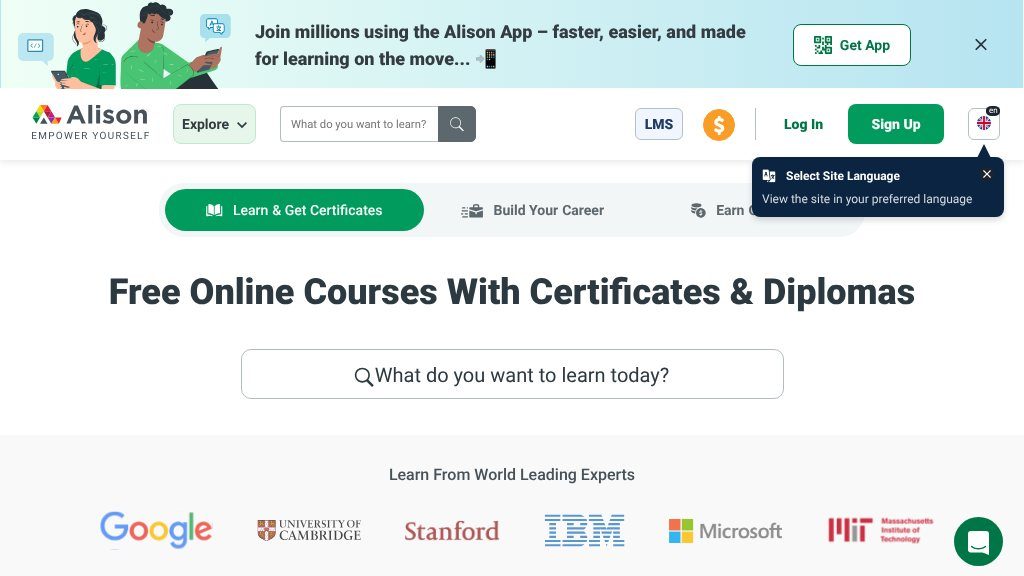Focus the 'What do you want to learn?' field
Viewport: 1024px width, 576px height.
[x=359, y=124]
